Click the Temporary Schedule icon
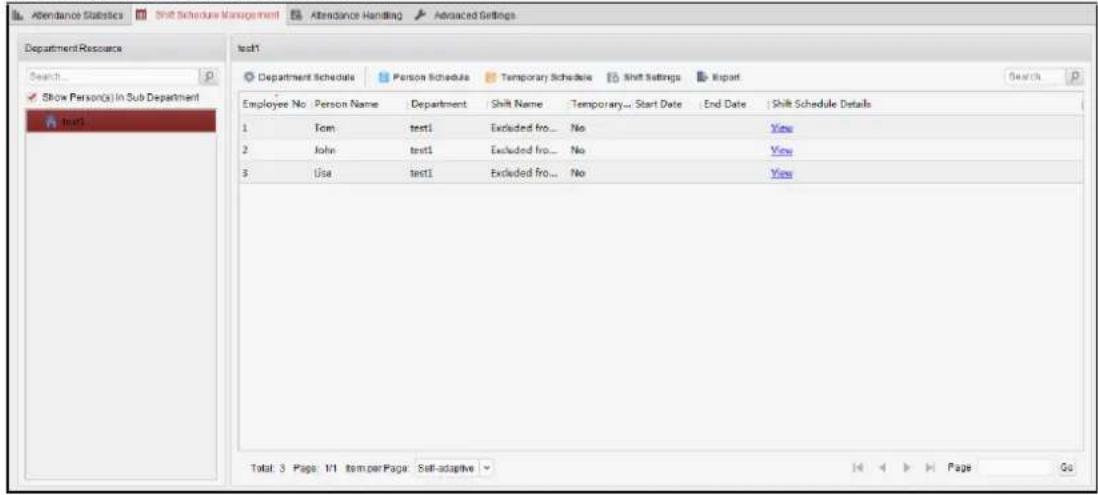This screenshot has height=495, width=1098. point(491,76)
